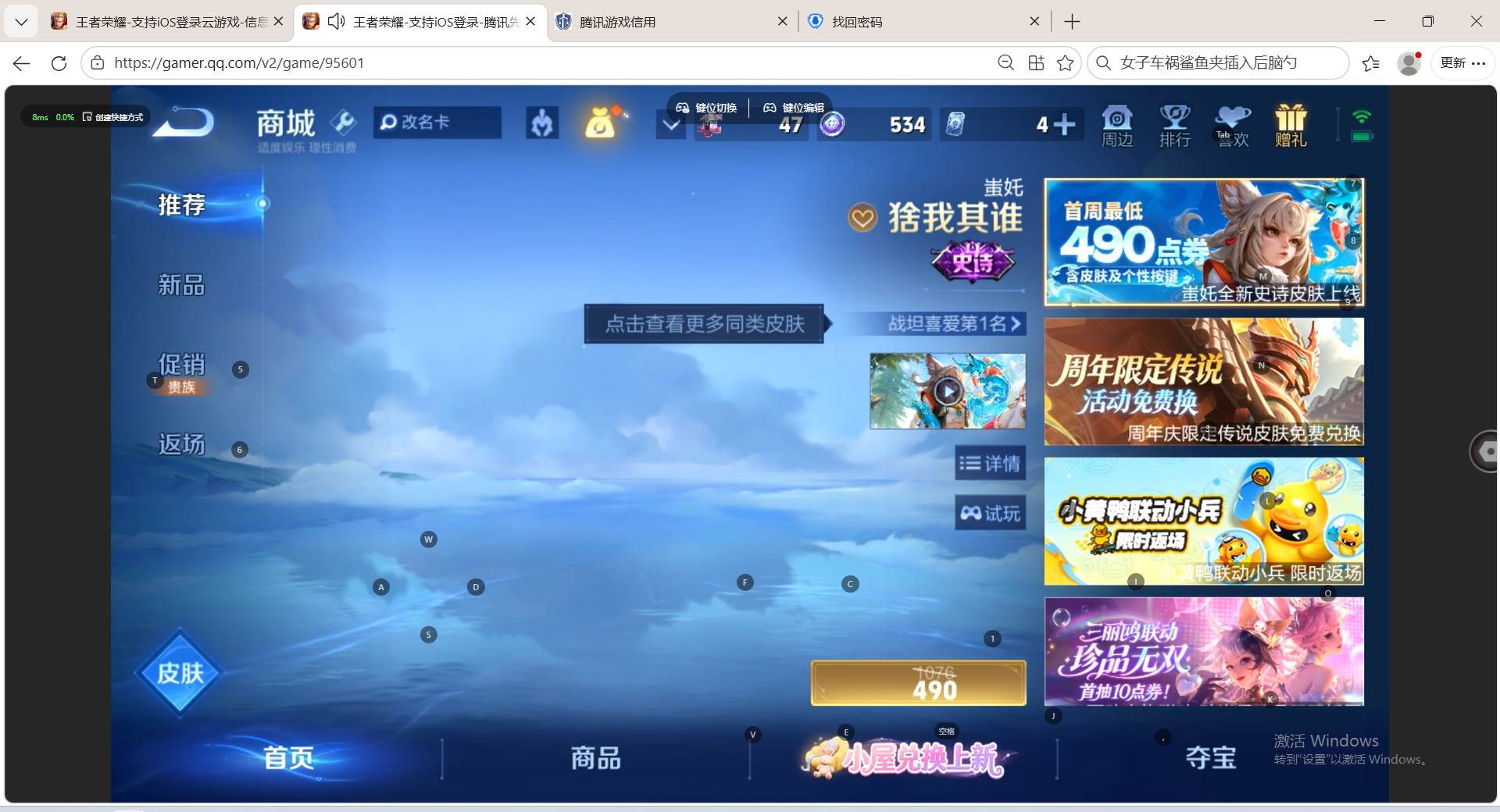Viewport: 1500px width, 812px height.
Task: Open the 排行 ranking trophy icon
Action: pos(1174,126)
